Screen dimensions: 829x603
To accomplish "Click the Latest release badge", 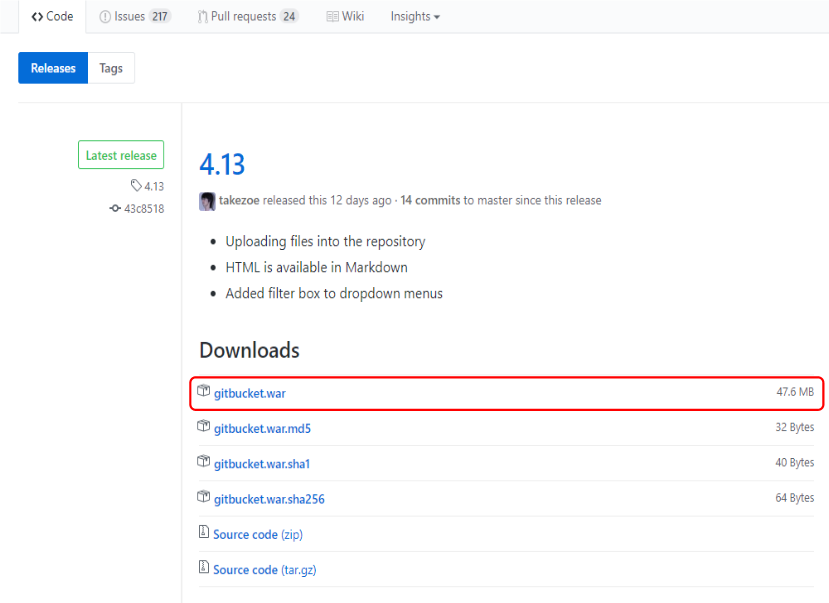I will [121, 155].
